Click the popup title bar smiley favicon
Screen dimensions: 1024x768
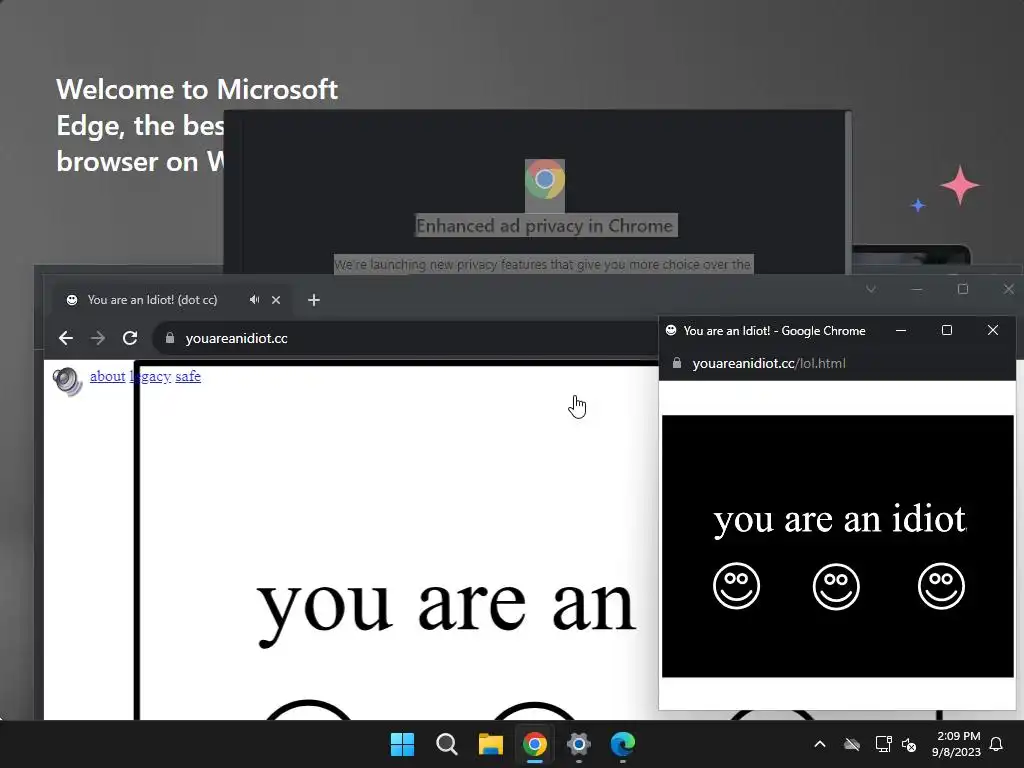click(x=671, y=330)
